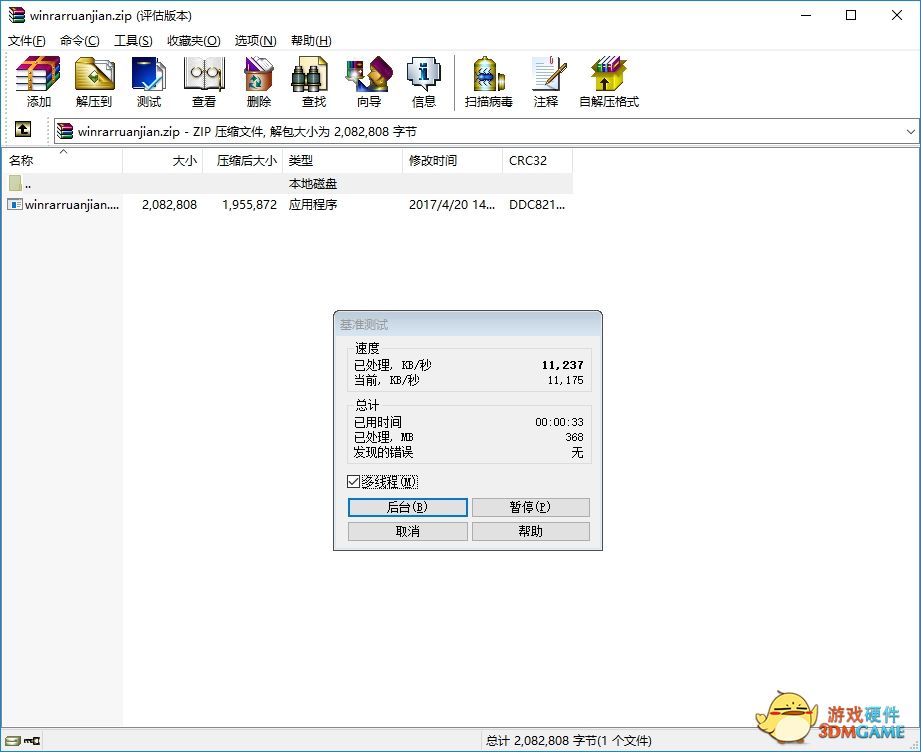921x752 pixels.
Task: Open the 帮助(H) menu
Action: 311,41
